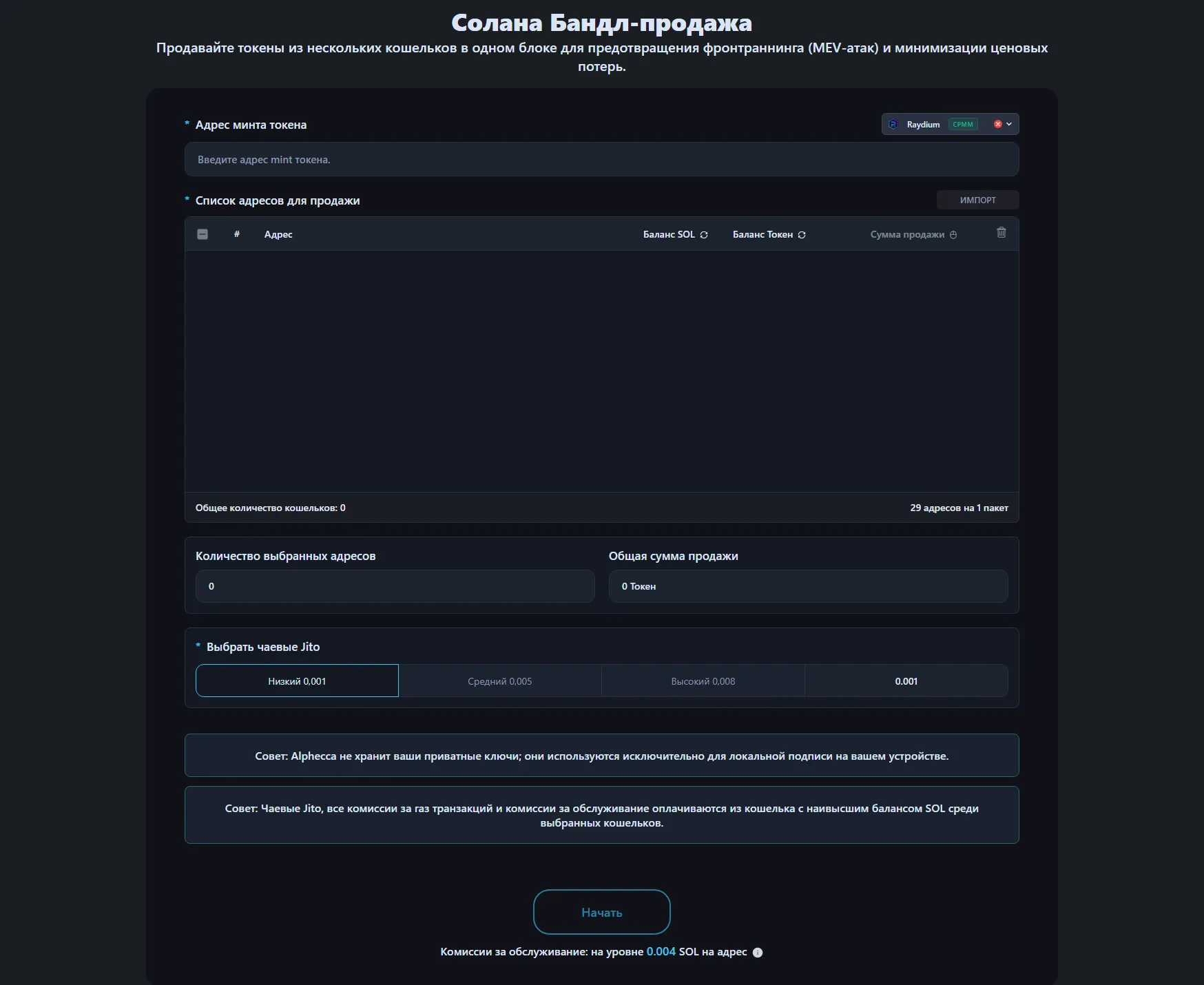Select the low 0.001 Jito tip
The image size is (1204, 985).
[x=297, y=681]
